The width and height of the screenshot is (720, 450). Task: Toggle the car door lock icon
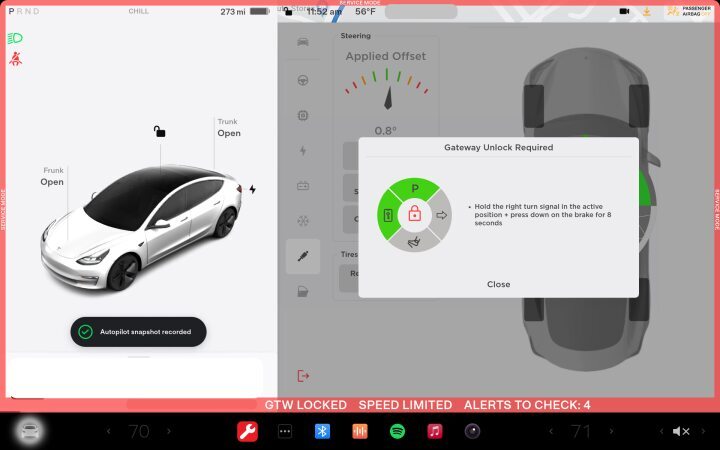[x=159, y=131]
